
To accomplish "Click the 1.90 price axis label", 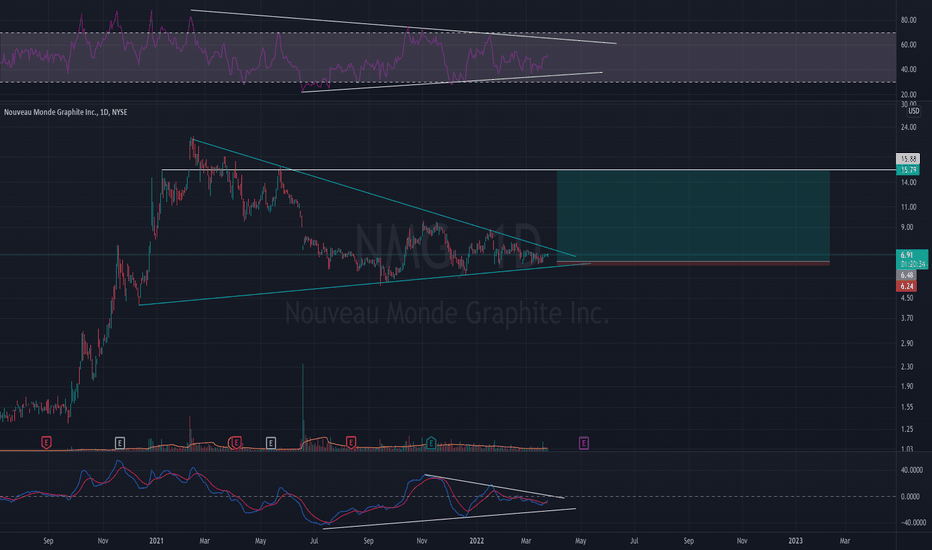I will pos(907,386).
